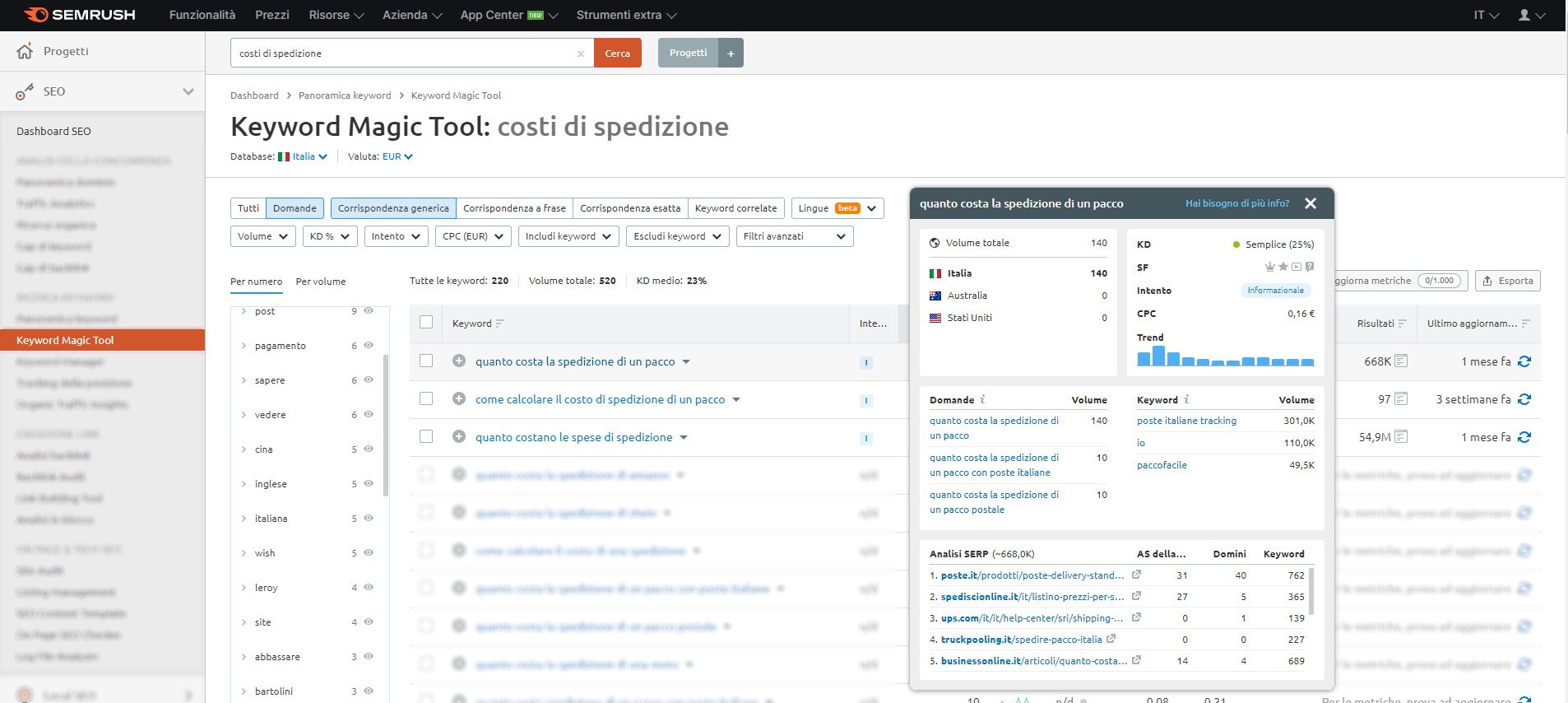Open the KD % filter dropdown

click(x=330, y=236)
